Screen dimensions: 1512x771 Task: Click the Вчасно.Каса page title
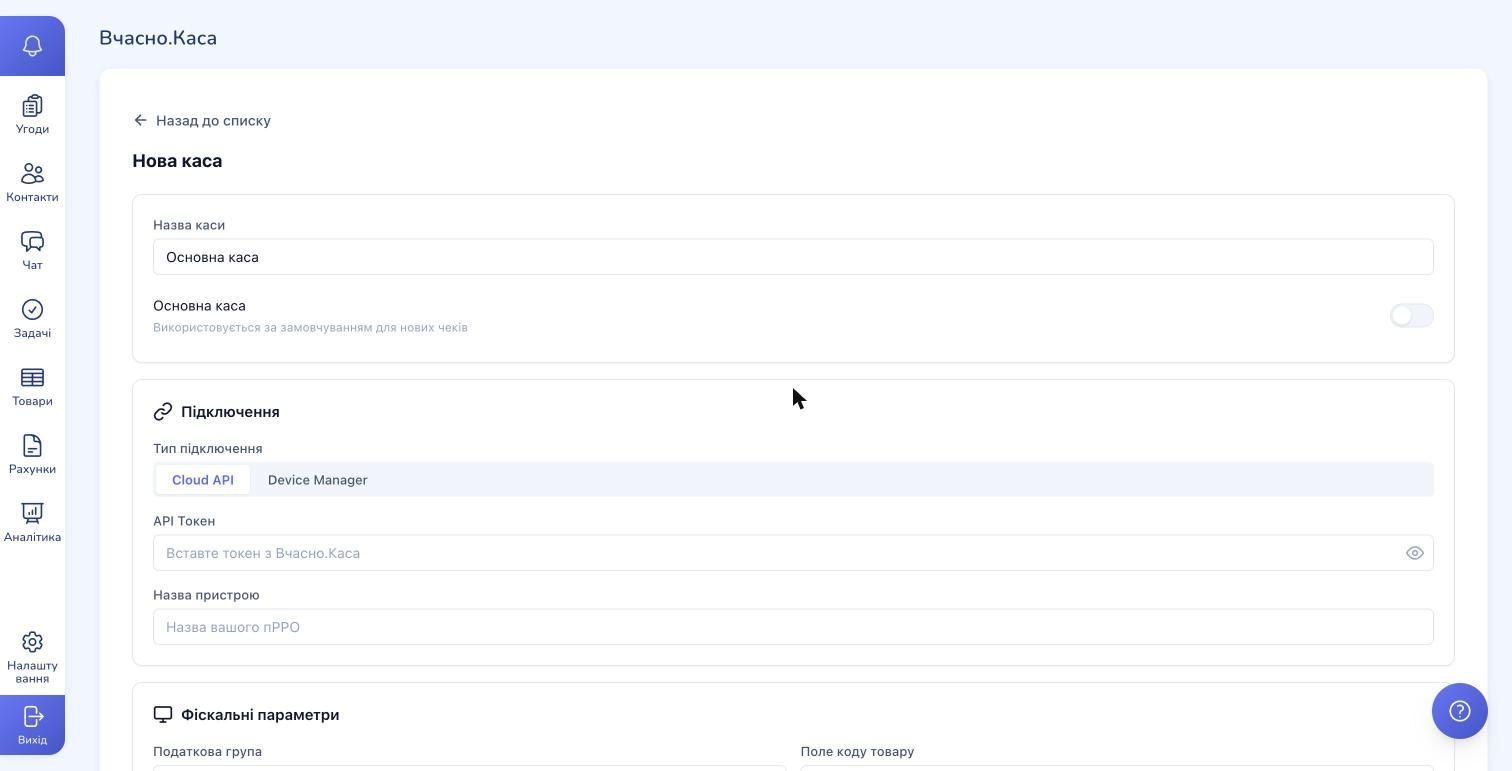158,38
